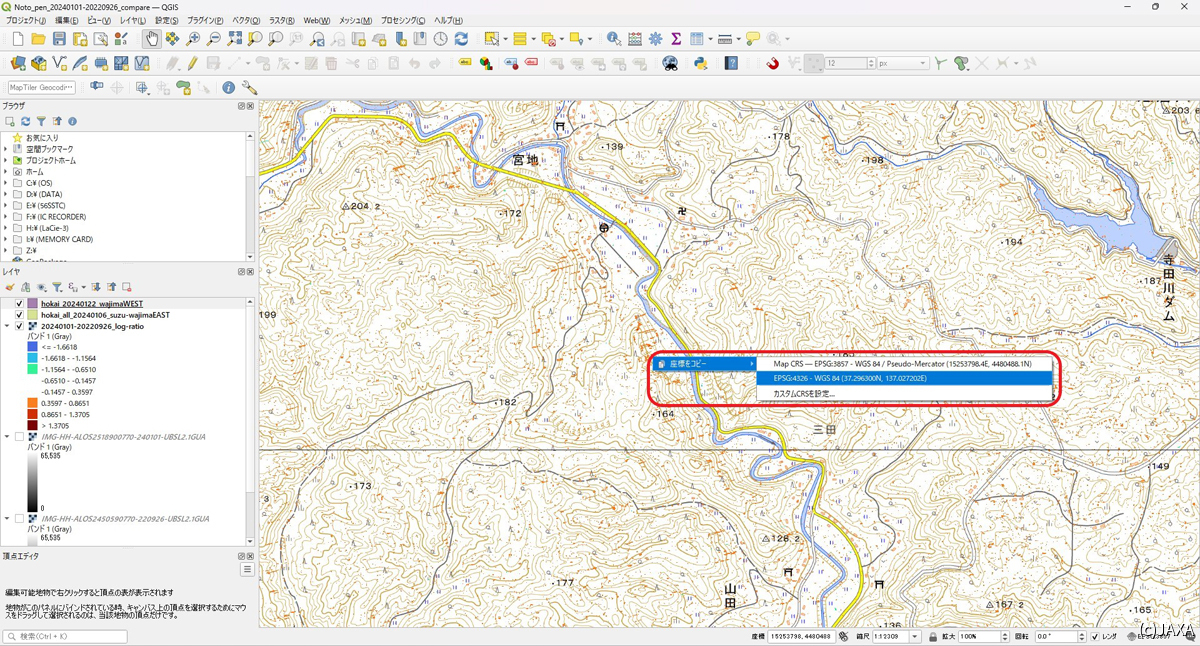Open the Python console

(x=701, y=63)
